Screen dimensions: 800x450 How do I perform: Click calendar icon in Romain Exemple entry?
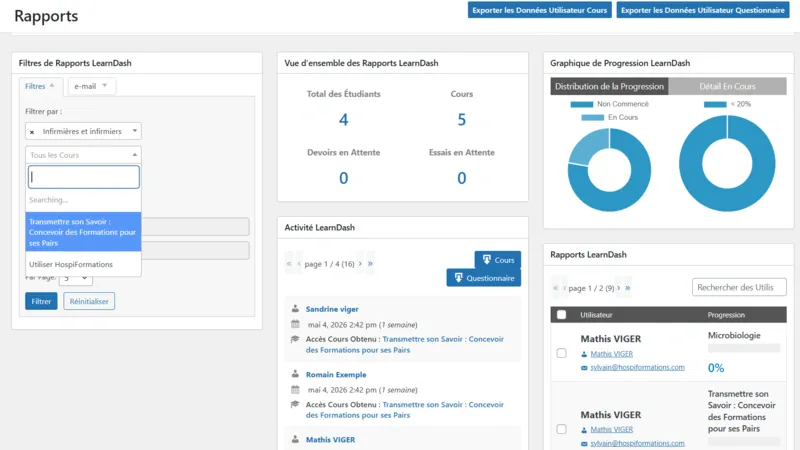pos(295,389)
